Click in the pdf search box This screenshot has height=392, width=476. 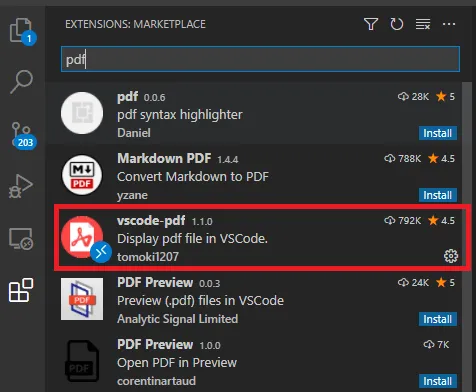point(260,59)
